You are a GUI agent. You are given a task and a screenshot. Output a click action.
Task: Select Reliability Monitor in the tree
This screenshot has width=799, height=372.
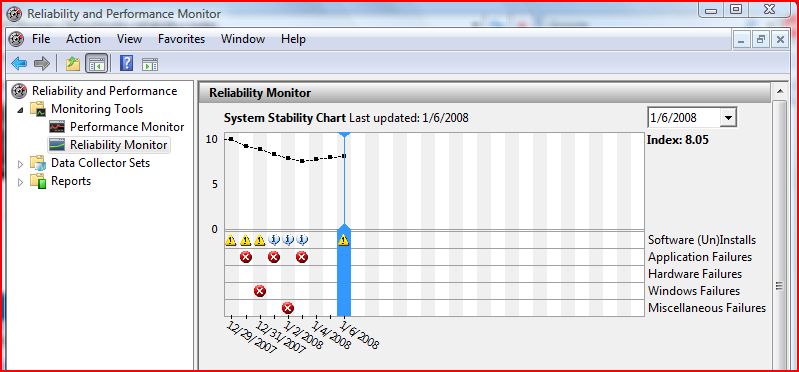coord(119,145)
